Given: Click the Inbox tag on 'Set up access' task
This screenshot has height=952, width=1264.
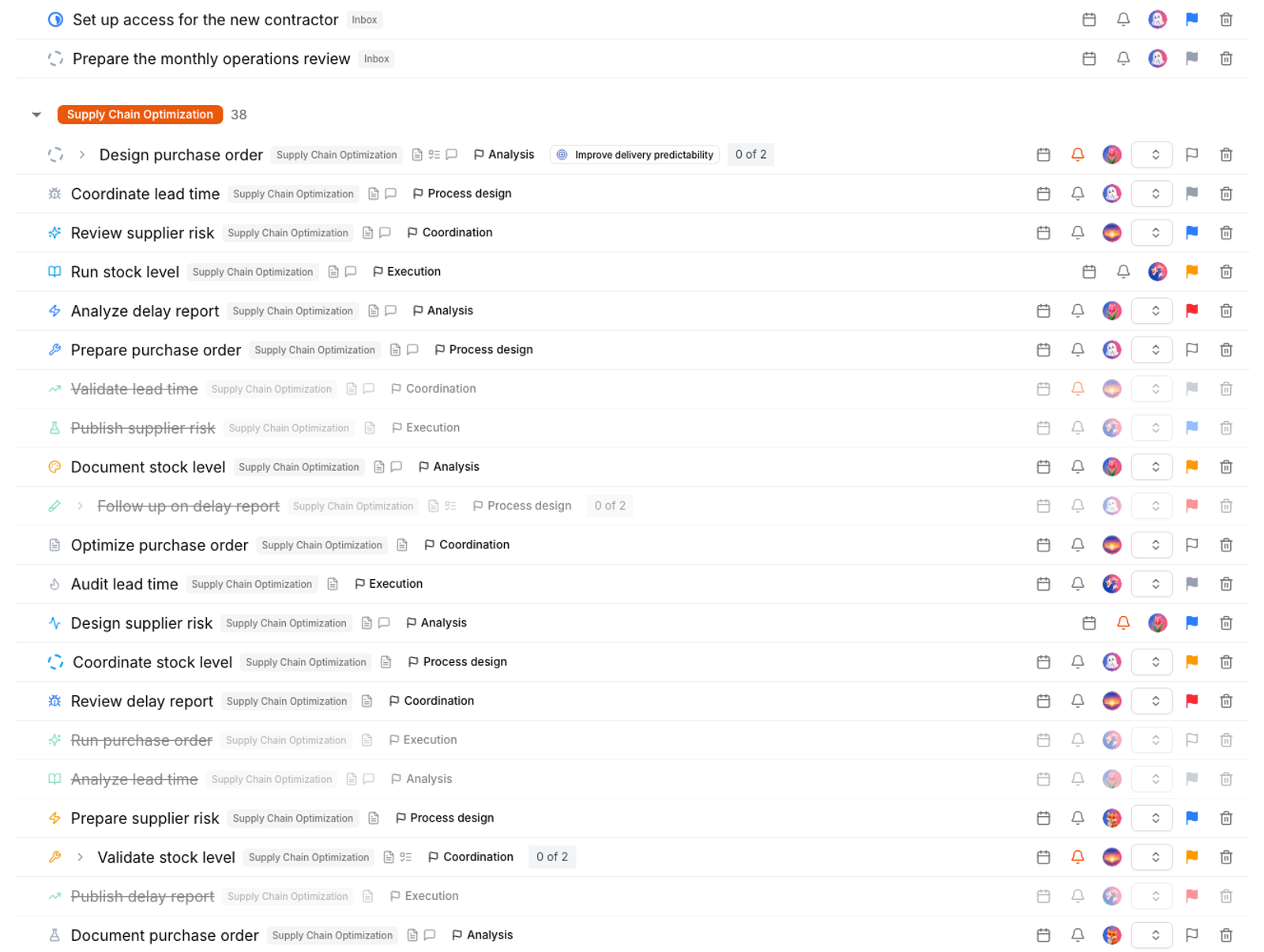Looking at the screenshot, I should (x=364, y=20).
